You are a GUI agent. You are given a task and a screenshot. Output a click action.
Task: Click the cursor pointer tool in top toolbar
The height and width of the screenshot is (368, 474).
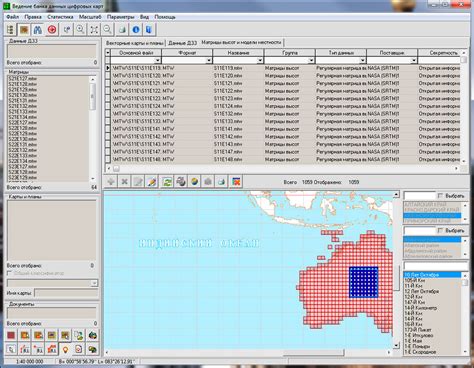click(67, 30)
